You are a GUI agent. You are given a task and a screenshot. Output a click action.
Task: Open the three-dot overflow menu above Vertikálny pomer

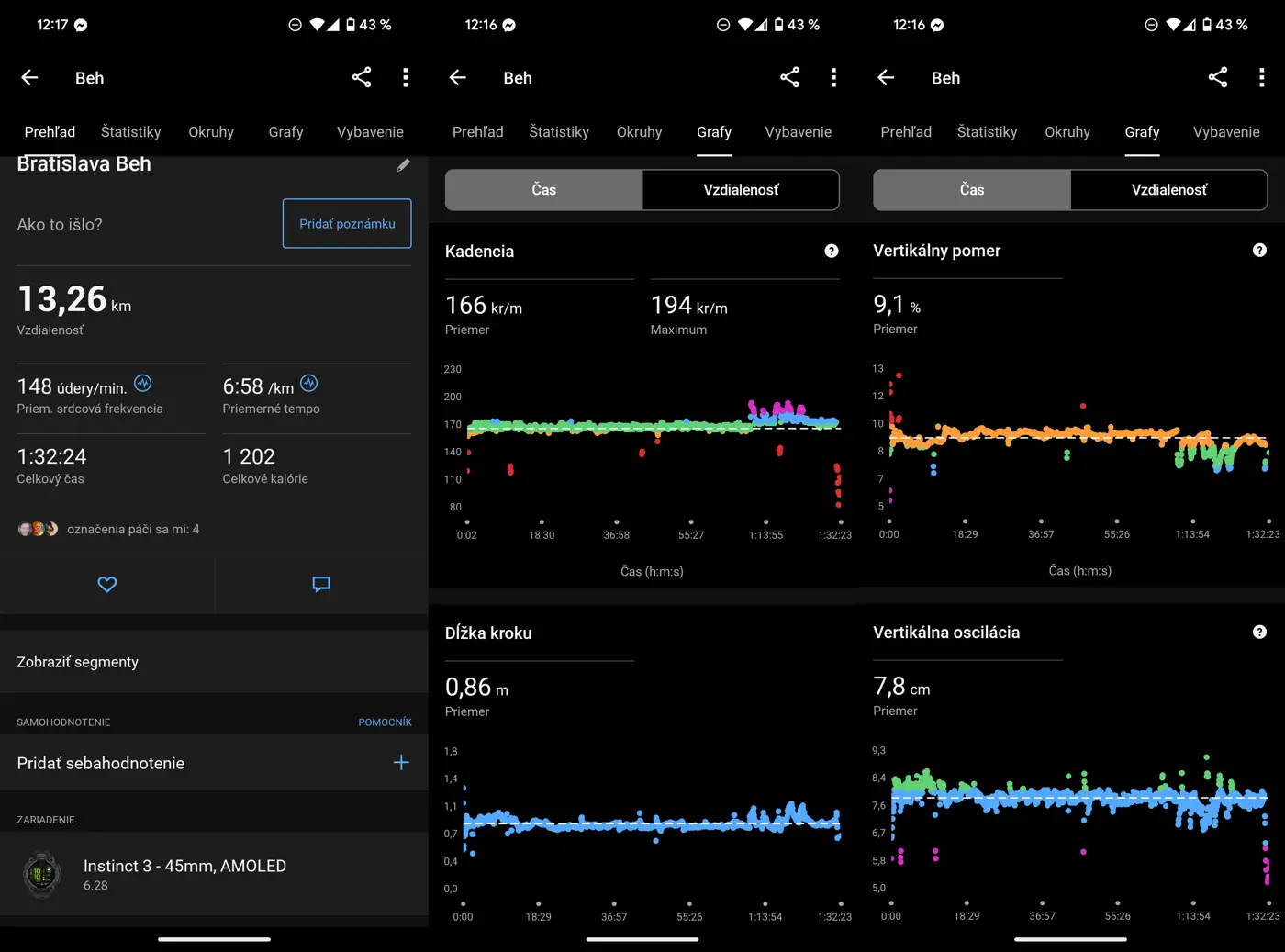pos(1261,78)
